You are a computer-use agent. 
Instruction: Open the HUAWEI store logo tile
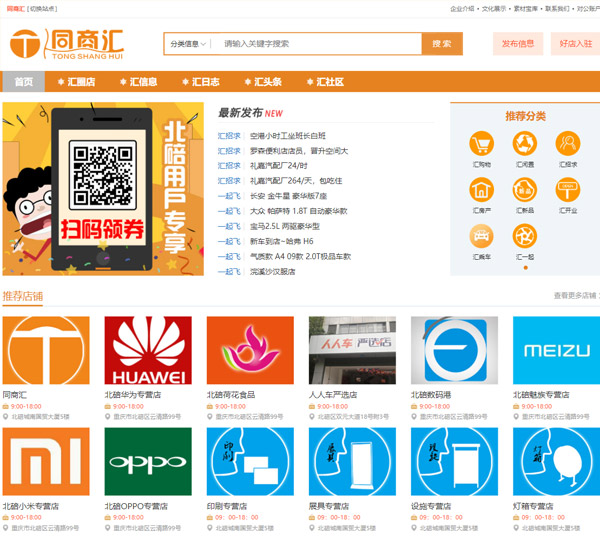pos(148,350)
